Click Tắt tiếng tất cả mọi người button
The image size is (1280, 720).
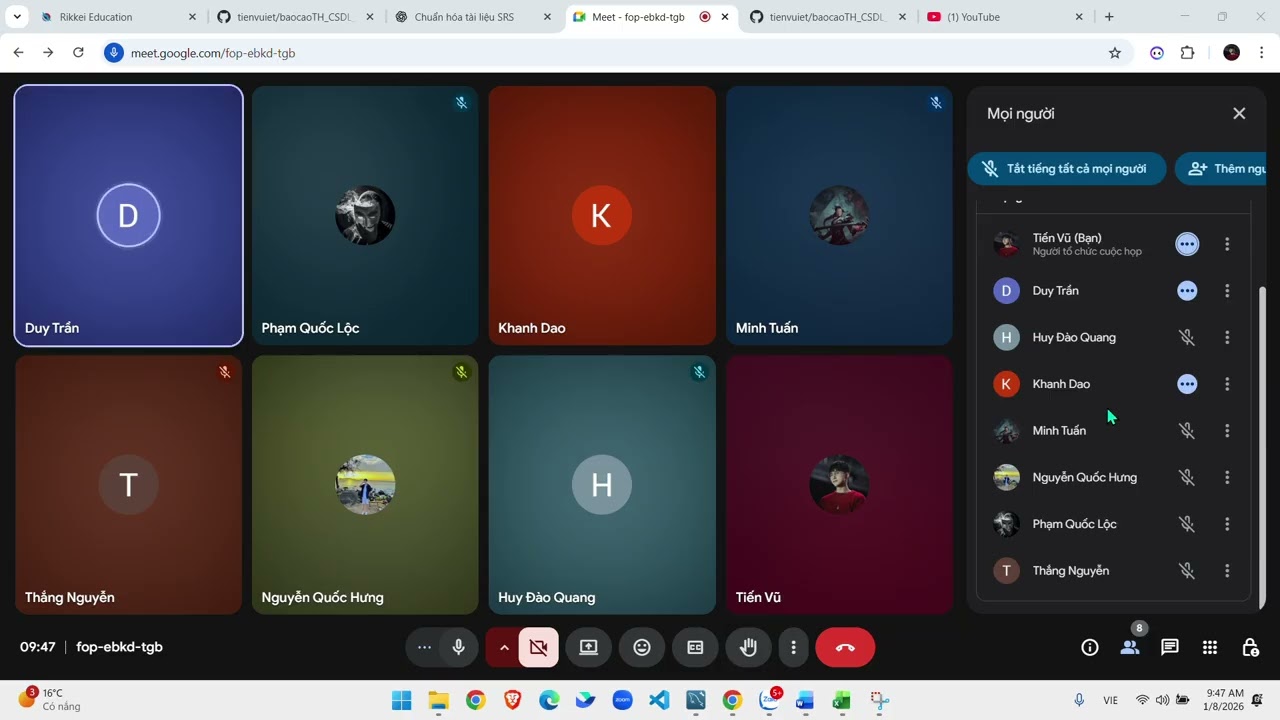pos(1067,168)
